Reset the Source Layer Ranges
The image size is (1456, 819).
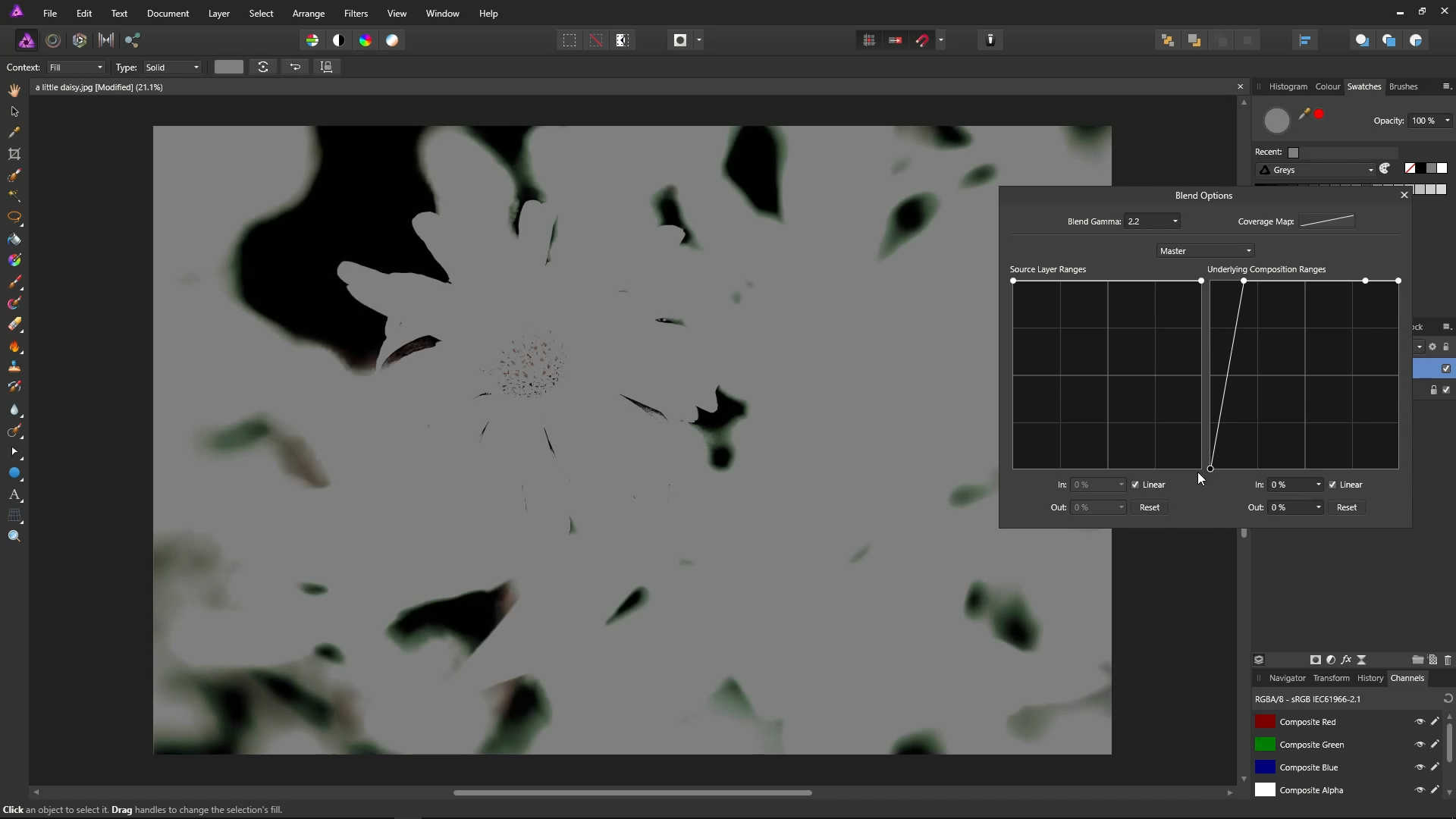pos(1149,507)
